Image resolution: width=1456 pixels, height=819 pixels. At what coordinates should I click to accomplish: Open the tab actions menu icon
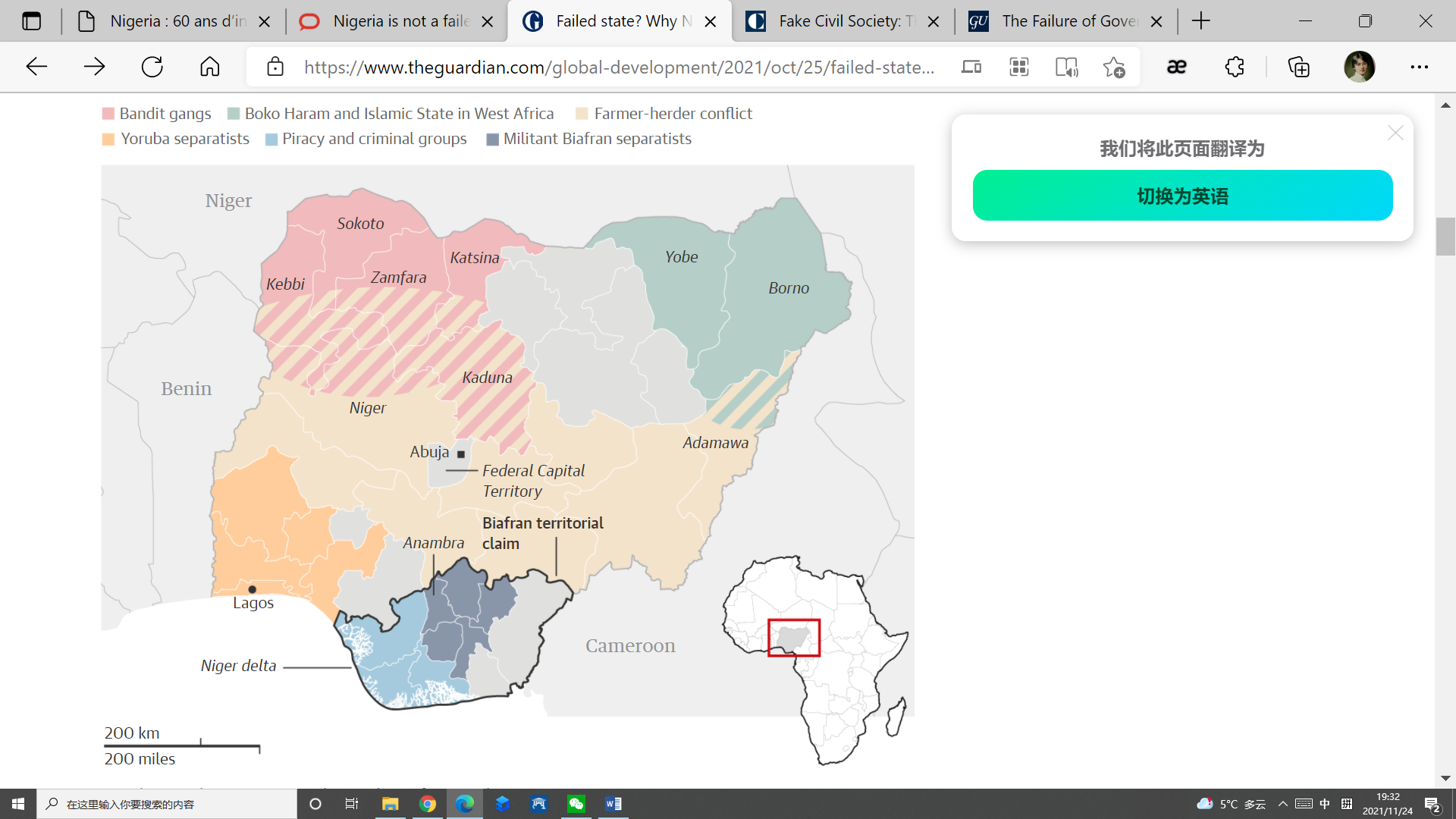pyautogui.click(x=31, y=21)
